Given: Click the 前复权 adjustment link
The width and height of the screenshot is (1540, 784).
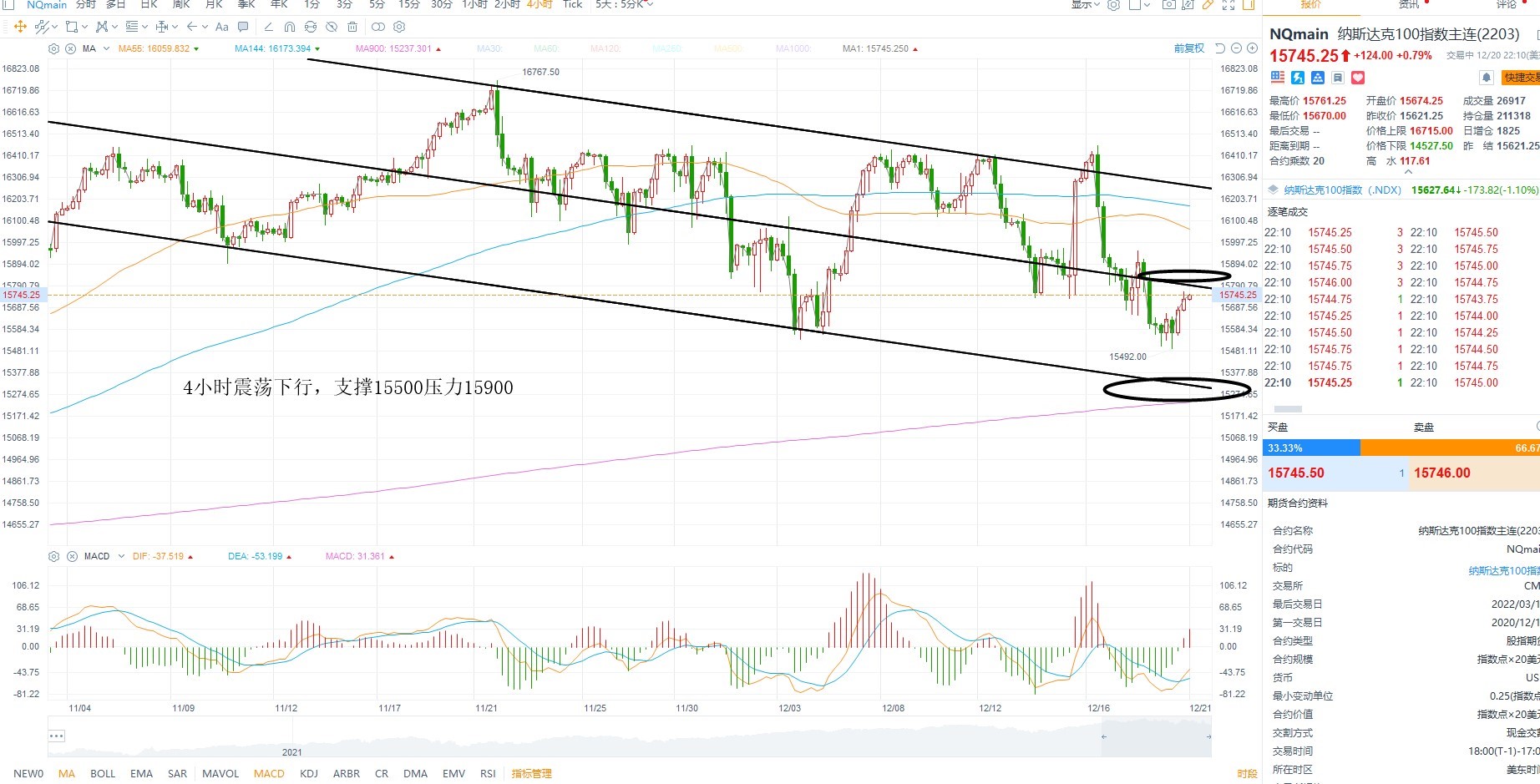Looking at the screenshot, I should click(1189, 48).
